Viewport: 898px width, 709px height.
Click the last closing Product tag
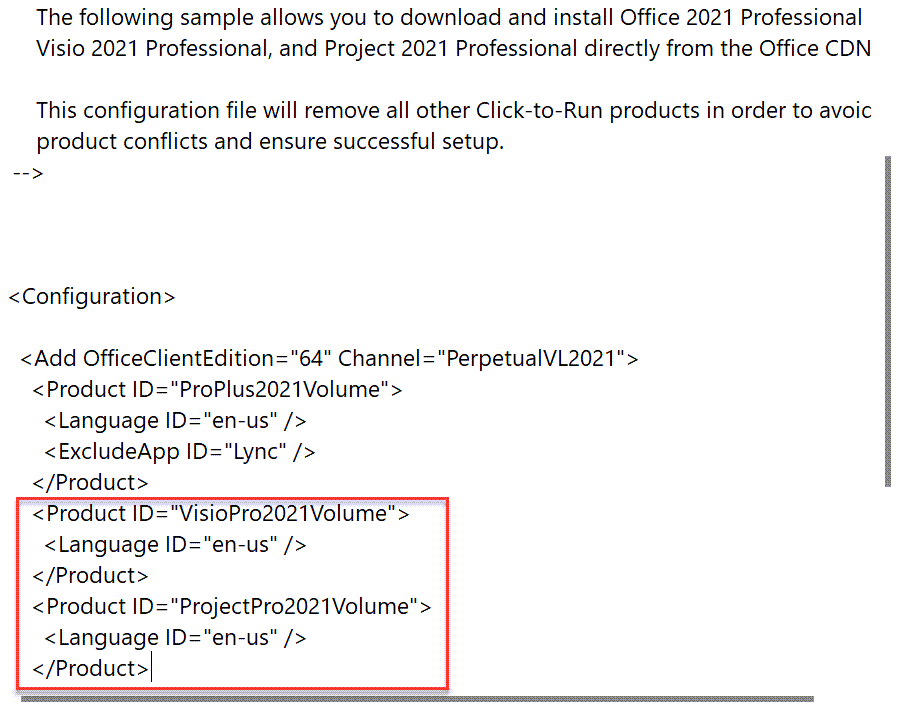90,669
